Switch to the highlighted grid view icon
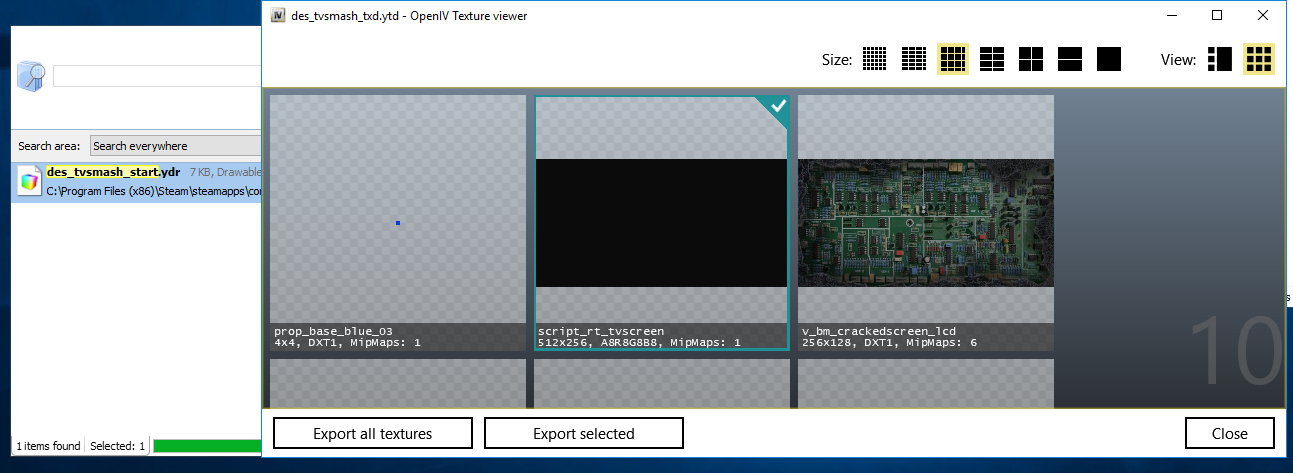This screenshot has width=1293, height=473. 1258,59
